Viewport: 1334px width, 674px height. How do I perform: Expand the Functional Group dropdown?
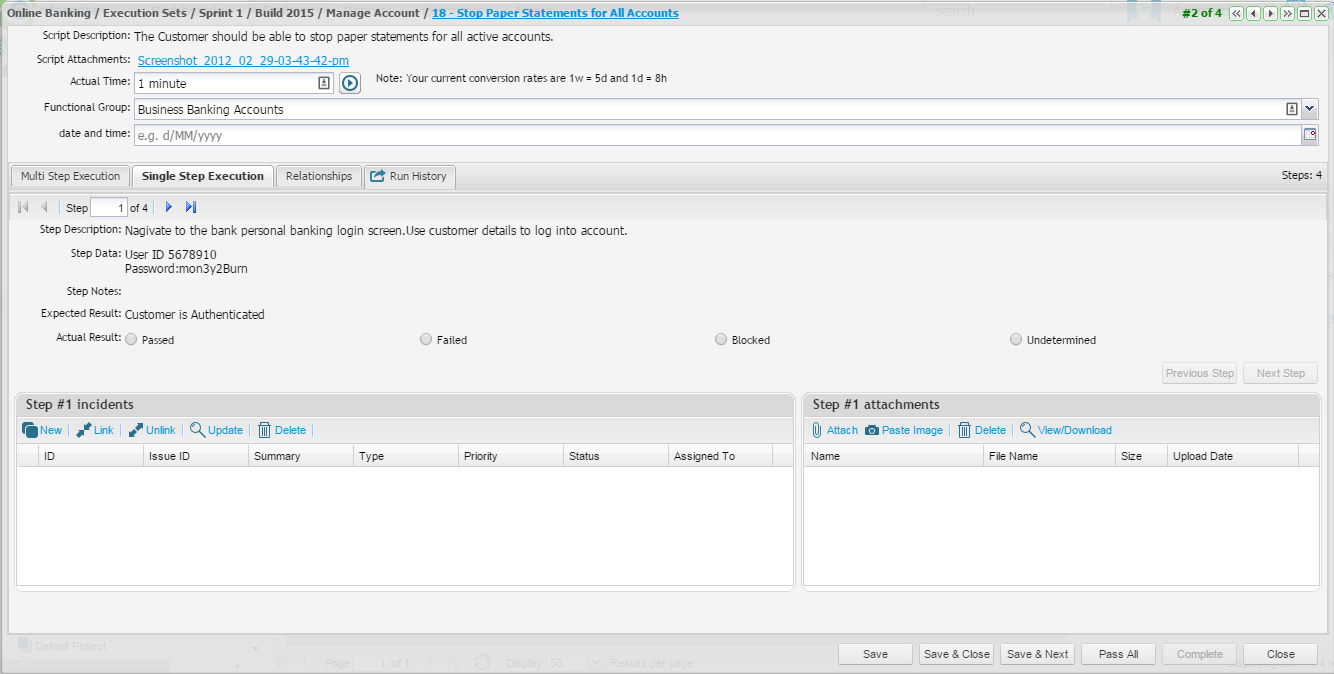(1309, 109)
